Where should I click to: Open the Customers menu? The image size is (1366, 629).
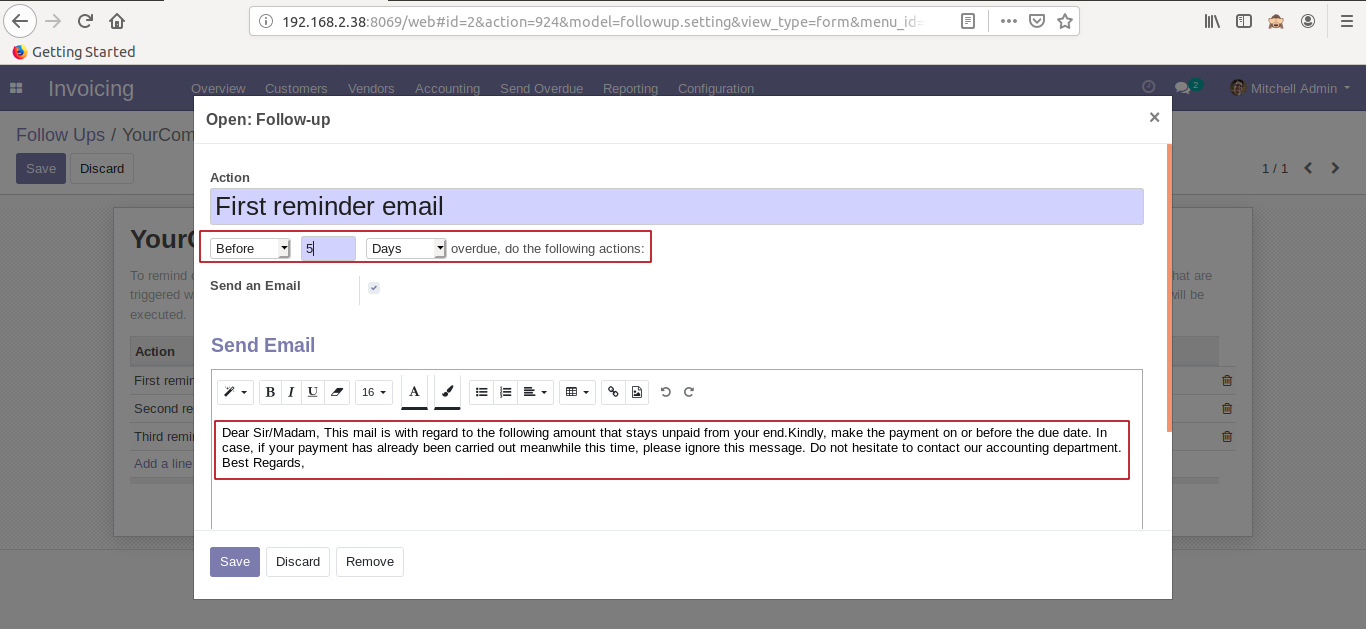pos(296,89)
